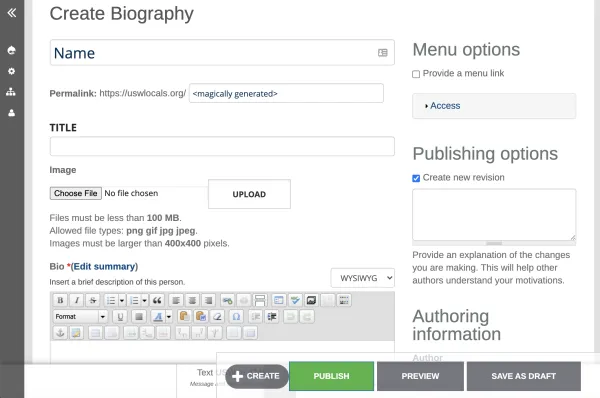Open the Format paragraph style dropdown
Viewport: 600px width, 398px height.
tap(80, 316)
